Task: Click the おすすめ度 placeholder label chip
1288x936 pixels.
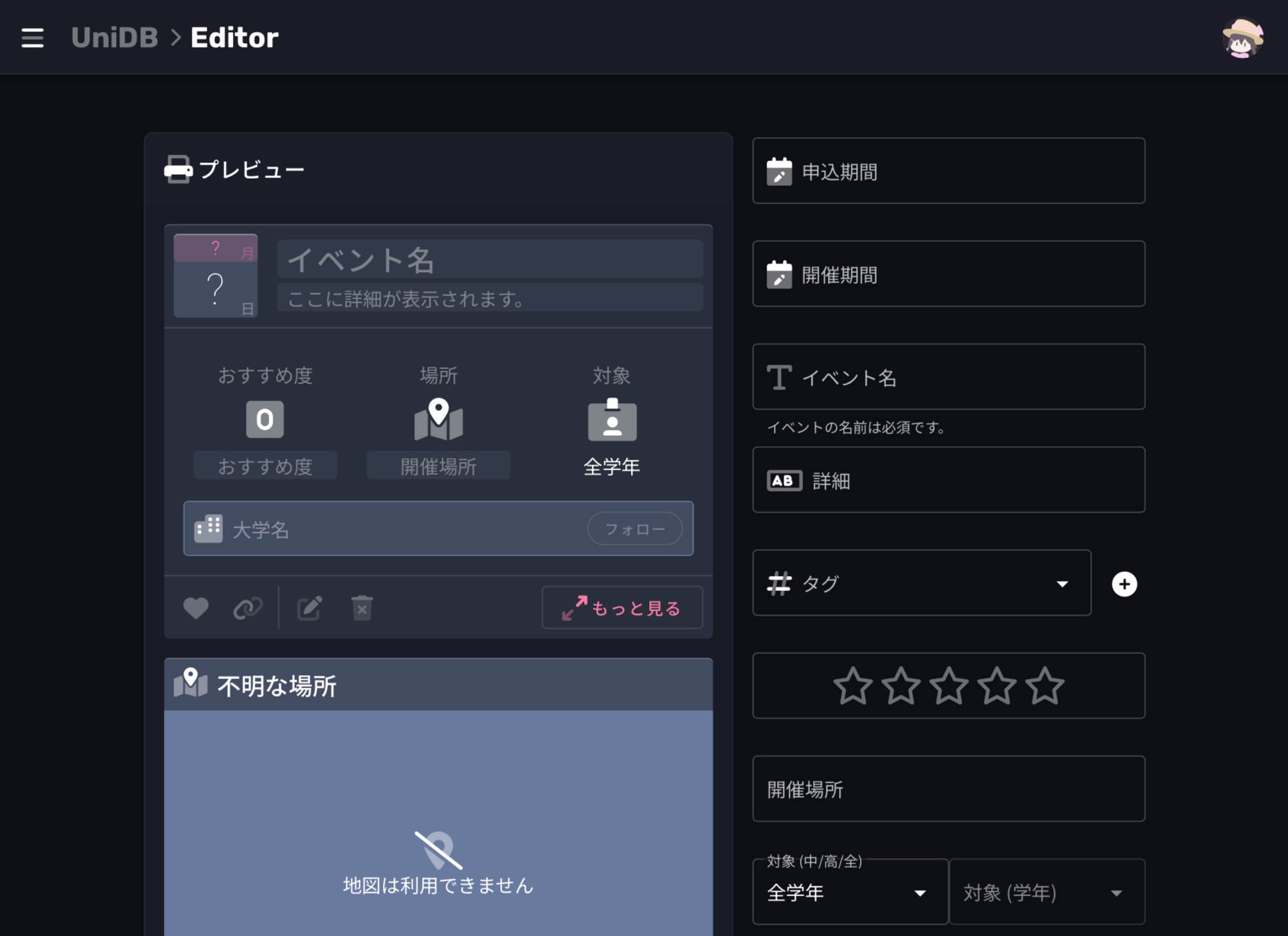Action: 265,466
